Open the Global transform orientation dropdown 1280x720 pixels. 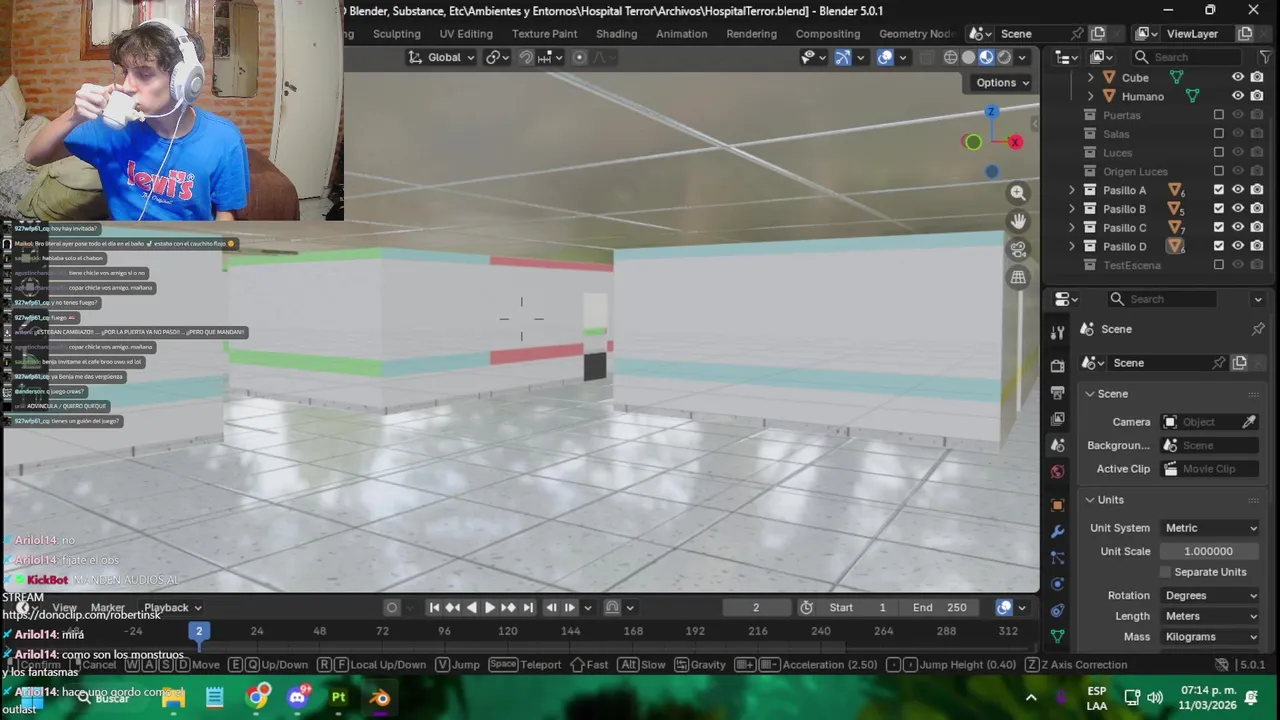click(442, 57)
